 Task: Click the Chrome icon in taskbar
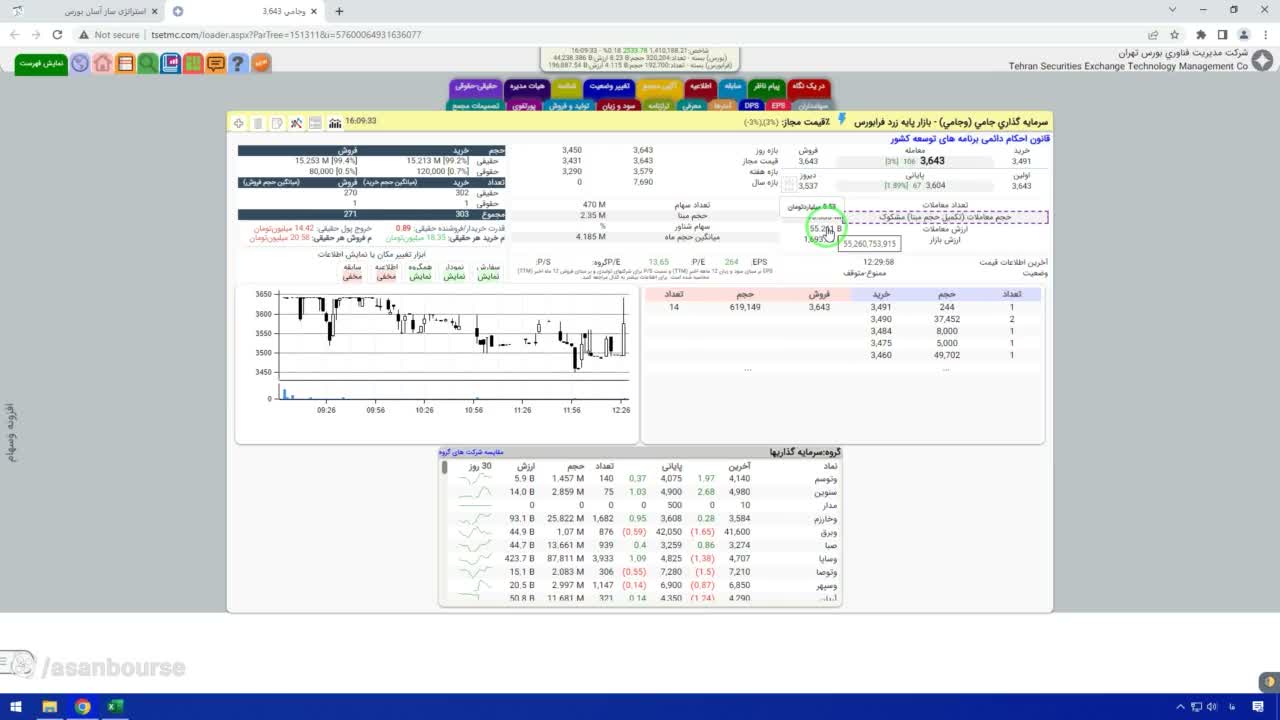pyautogui.click(x=82, y=707)
